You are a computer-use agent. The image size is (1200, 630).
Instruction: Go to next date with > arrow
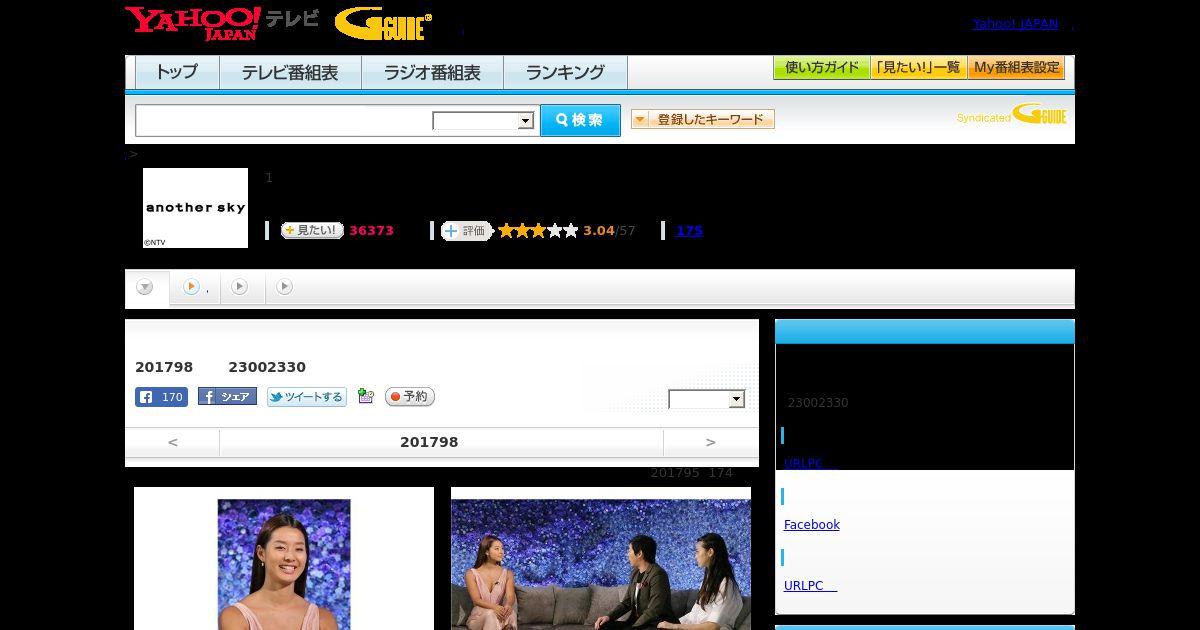click(711, 442)
